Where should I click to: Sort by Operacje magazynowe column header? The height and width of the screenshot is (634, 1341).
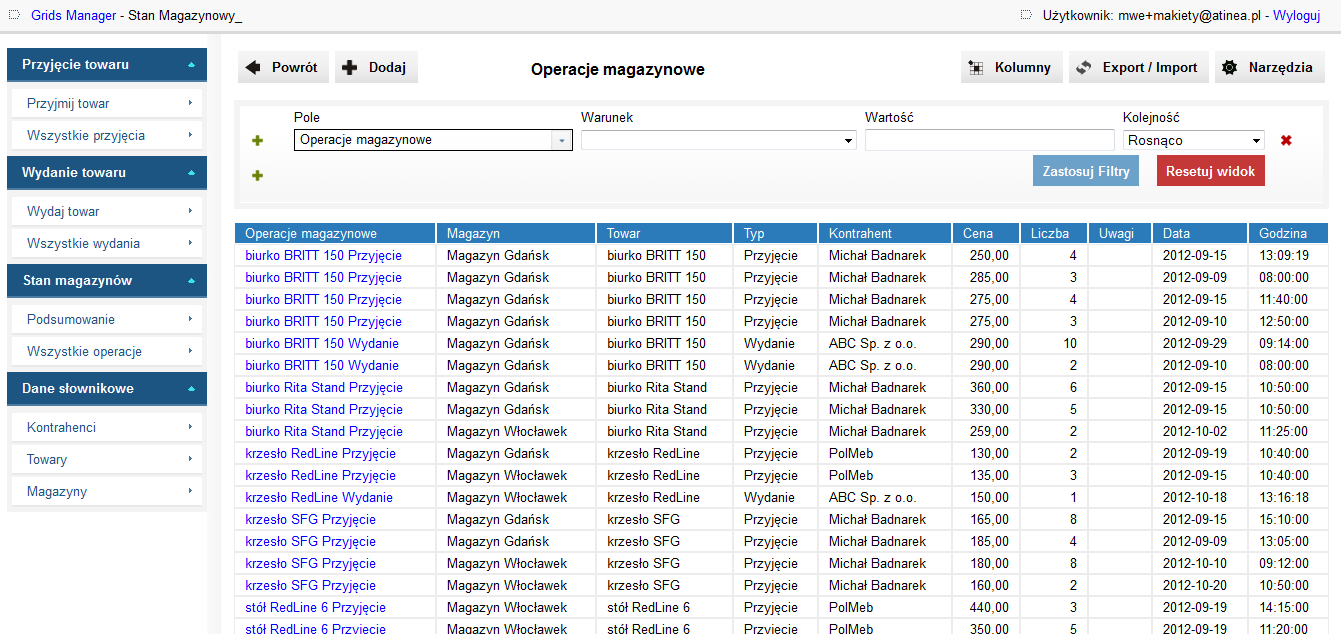pyautogui.click(x=335, y=233)
